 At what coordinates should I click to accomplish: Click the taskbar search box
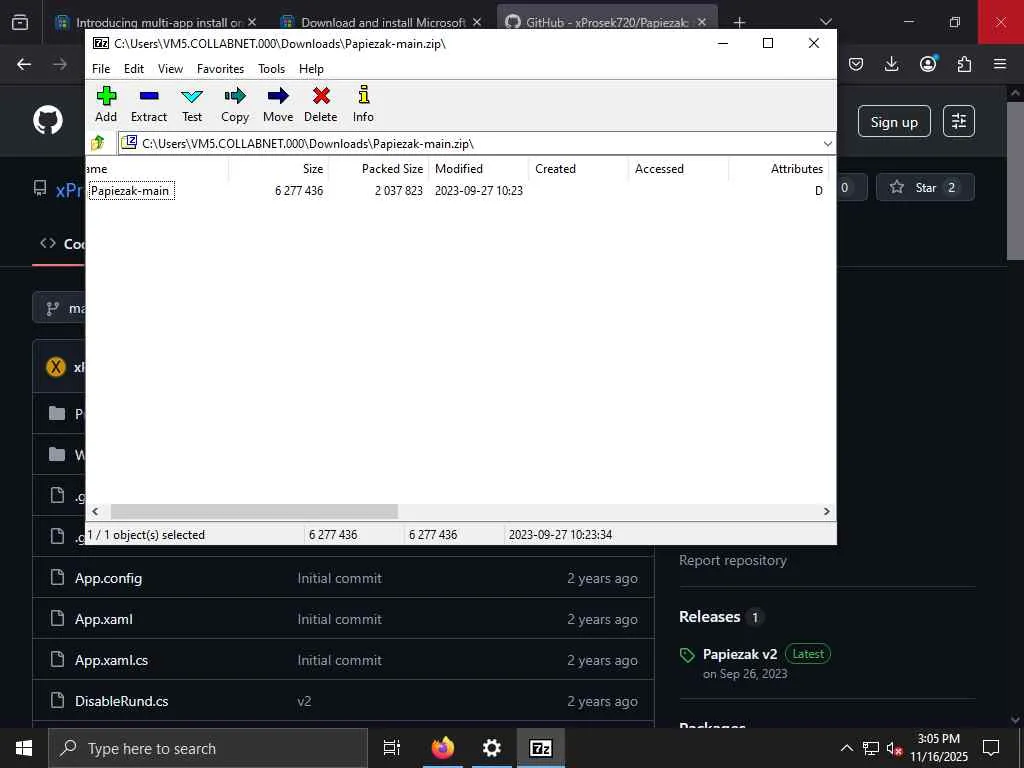[208, 748]
